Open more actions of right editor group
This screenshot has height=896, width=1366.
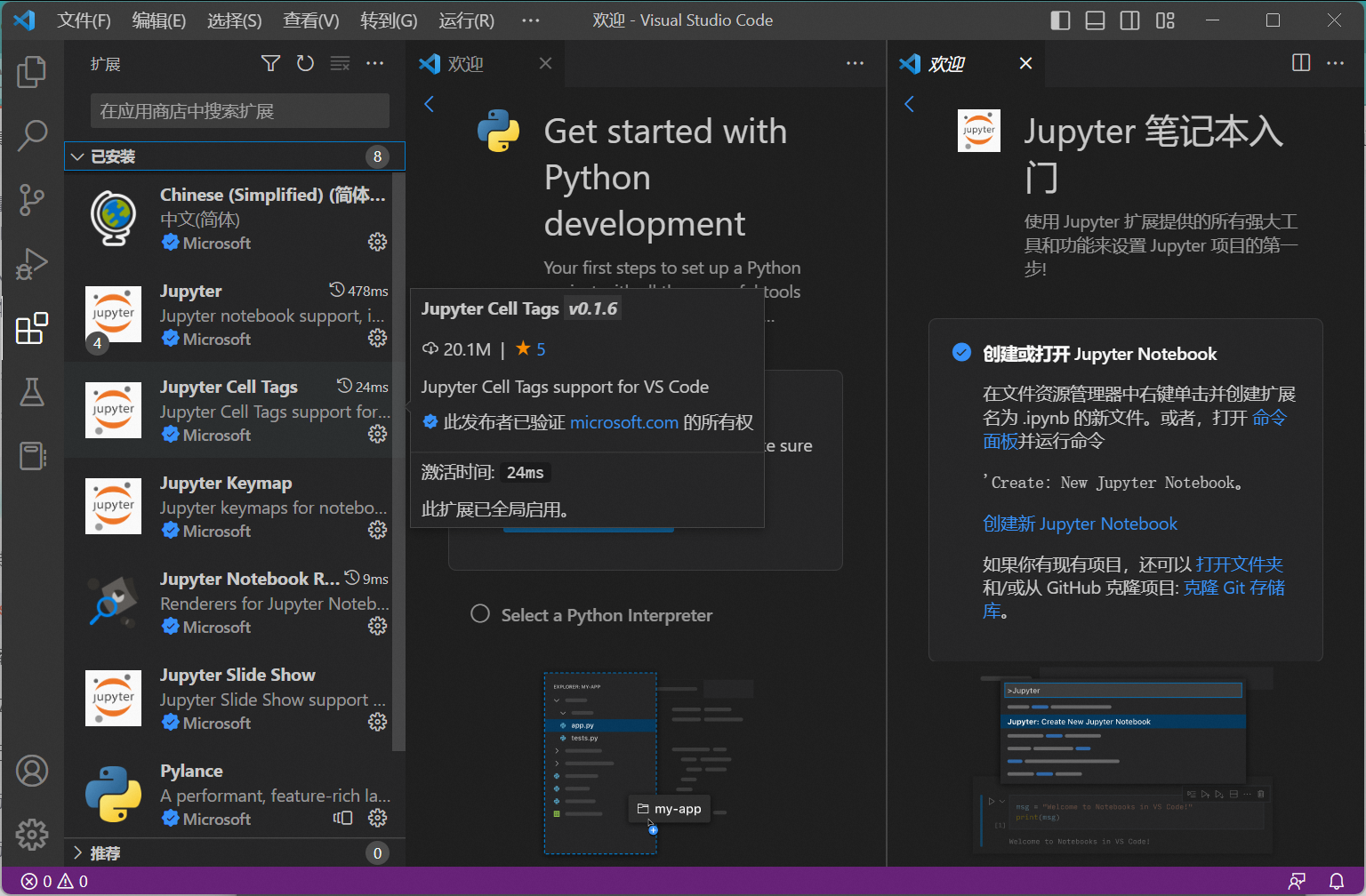(x=1336, y=63)
